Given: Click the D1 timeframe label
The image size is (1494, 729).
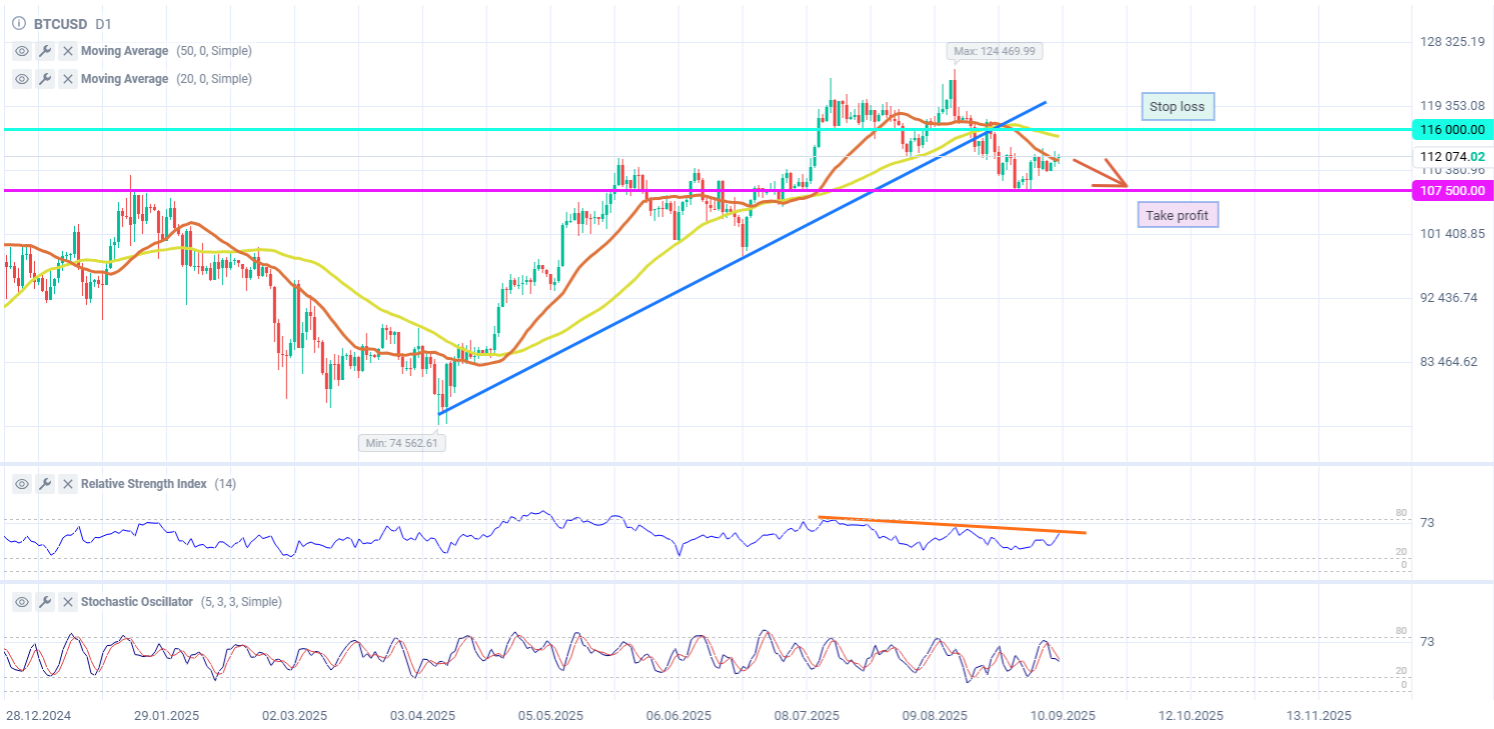Looking at the screenshot, I should click(103, 23).
